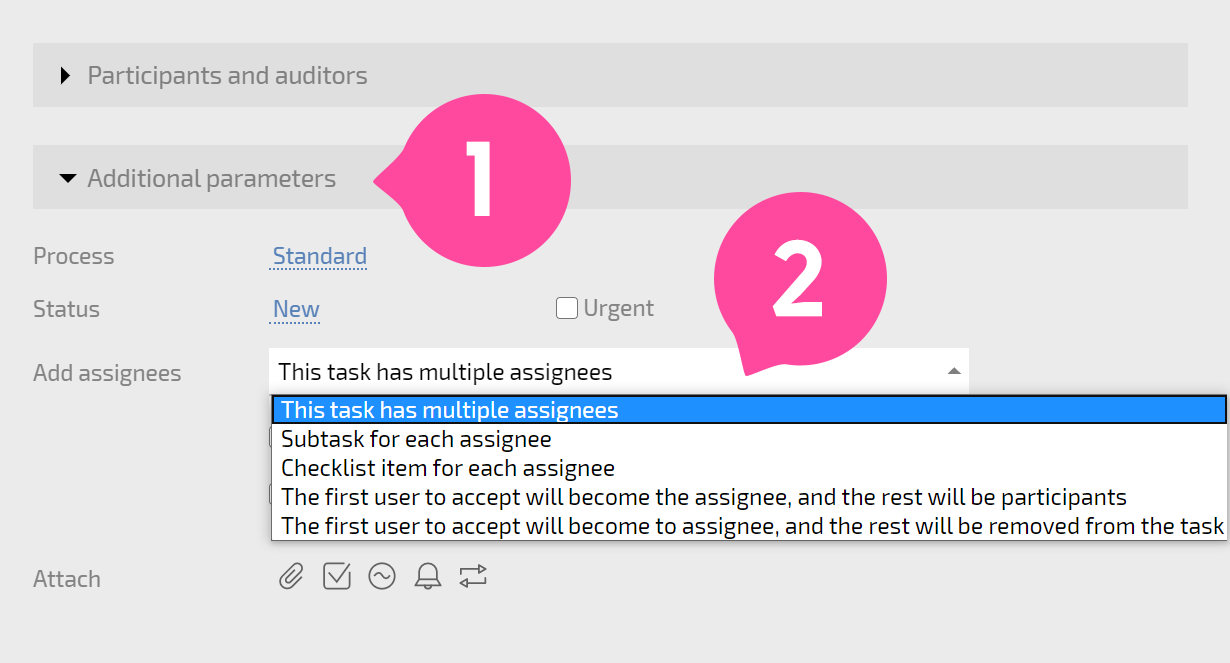Screen dimensions: 1230x663
Task: Attach a file with the paperclip icon
Action: (x=291, y=577)
